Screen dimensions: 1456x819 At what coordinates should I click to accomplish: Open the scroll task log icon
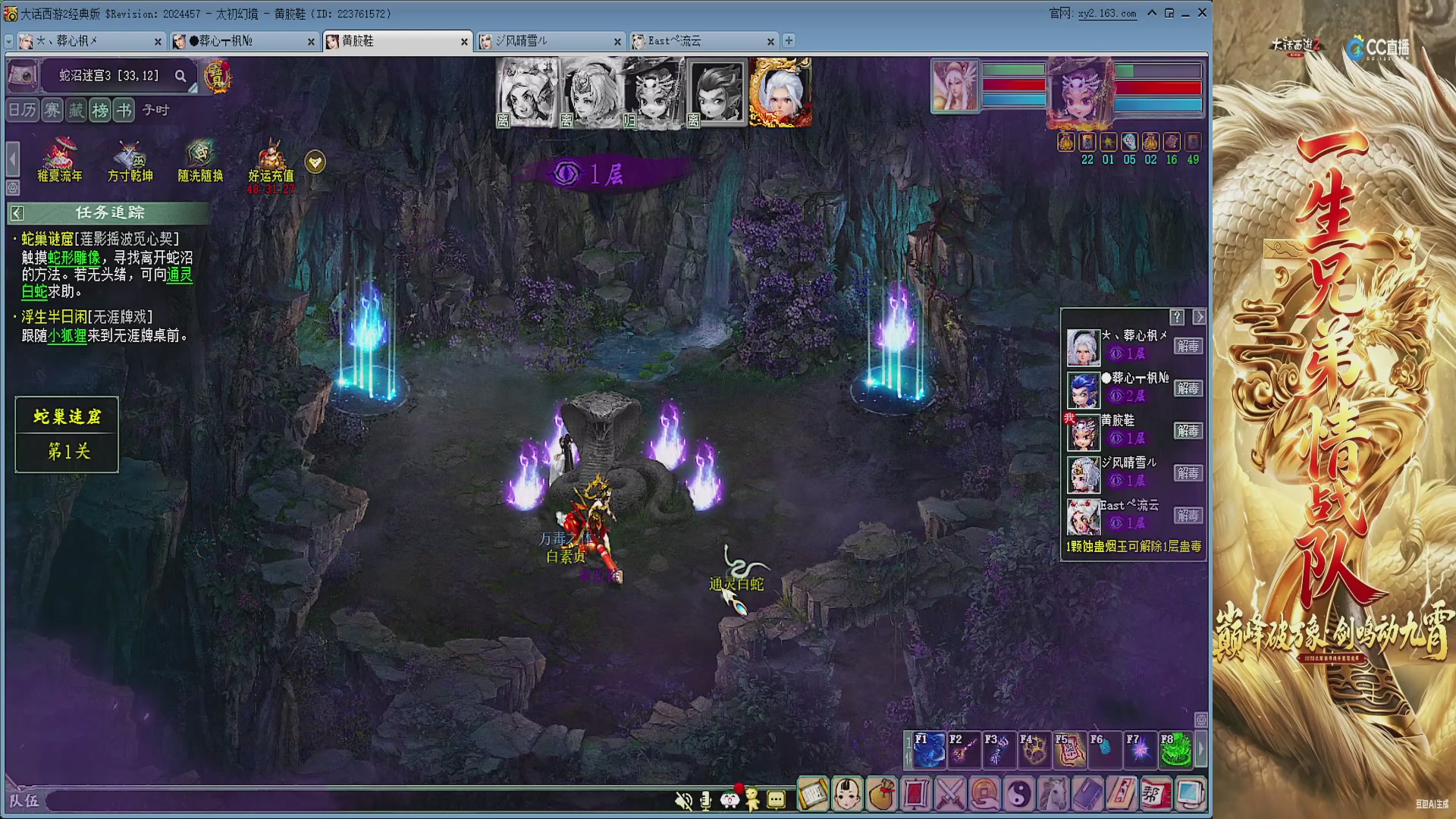click(813, 795)
